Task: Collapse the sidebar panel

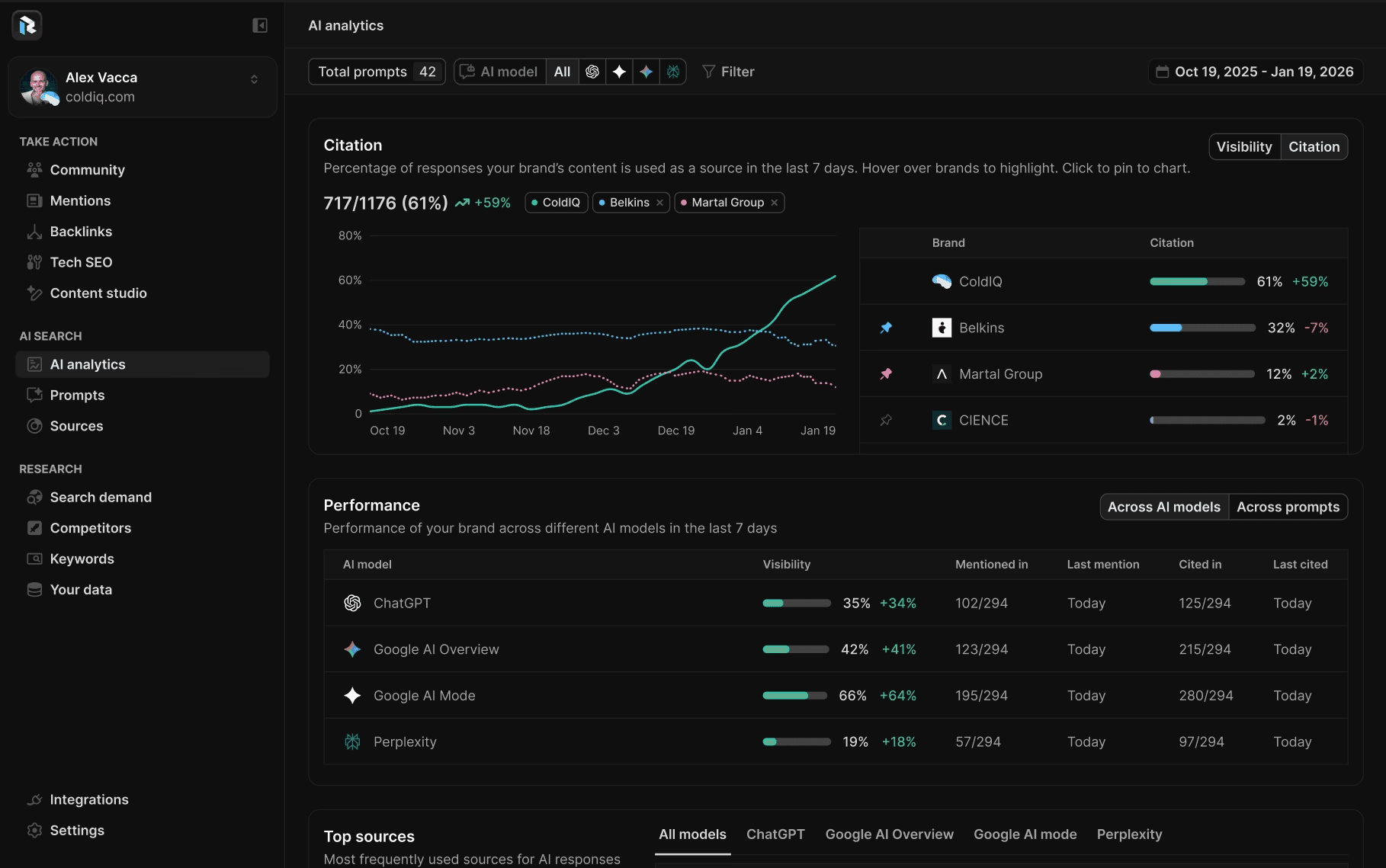Action: pyautogui.click(x=260, y=26)
